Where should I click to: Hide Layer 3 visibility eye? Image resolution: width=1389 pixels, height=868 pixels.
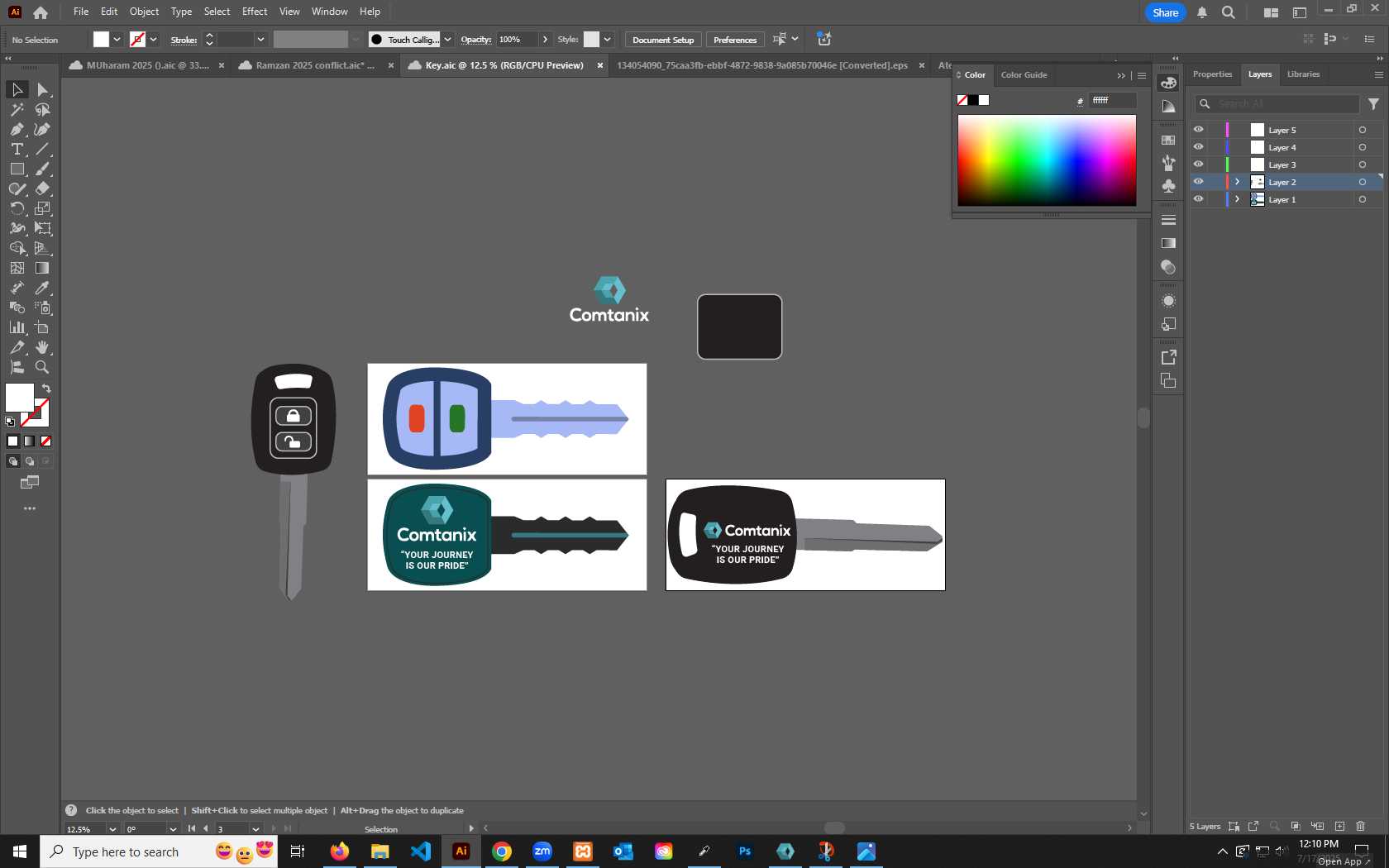(x=1198, y=165)
